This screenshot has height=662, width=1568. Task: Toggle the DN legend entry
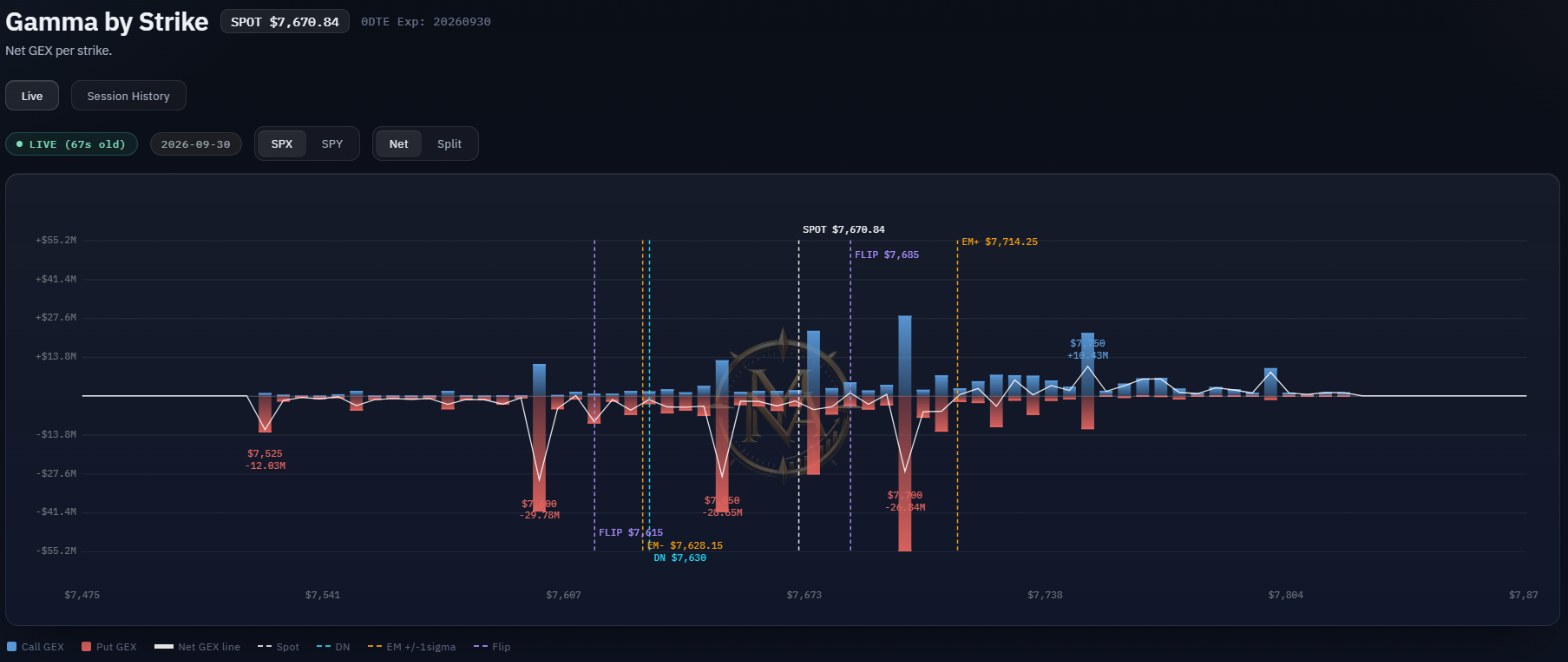333,647
